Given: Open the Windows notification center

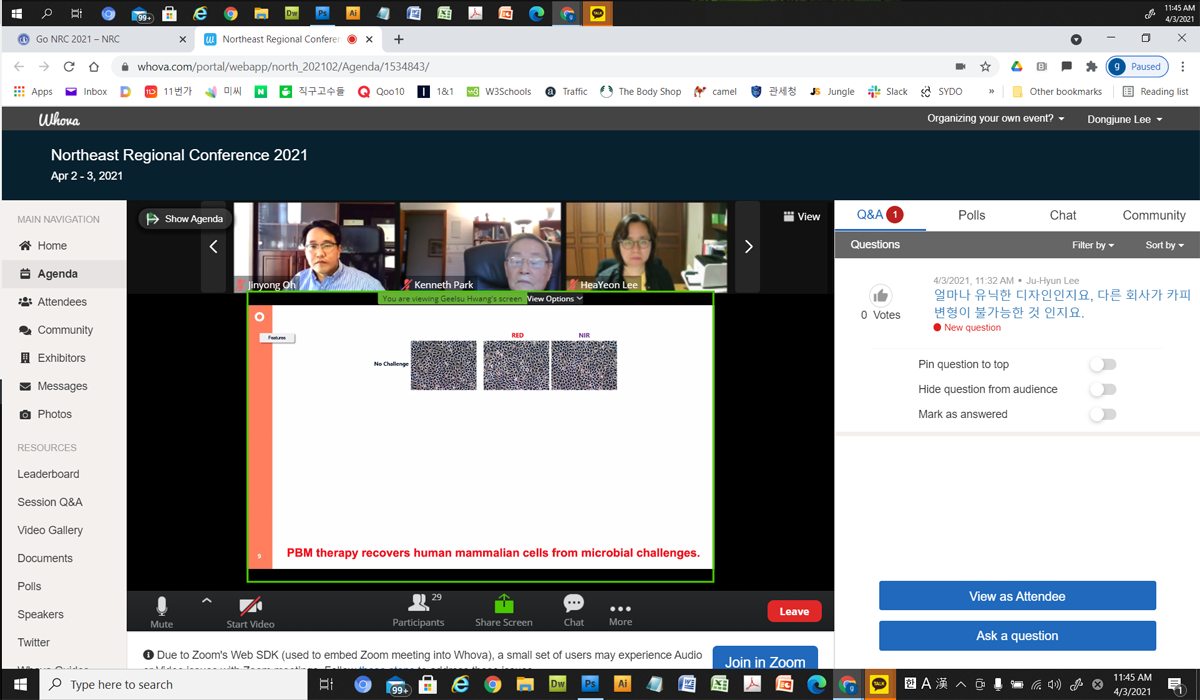Looking at the screenshot, I should pyautogui.click(x=1176, y=684).
